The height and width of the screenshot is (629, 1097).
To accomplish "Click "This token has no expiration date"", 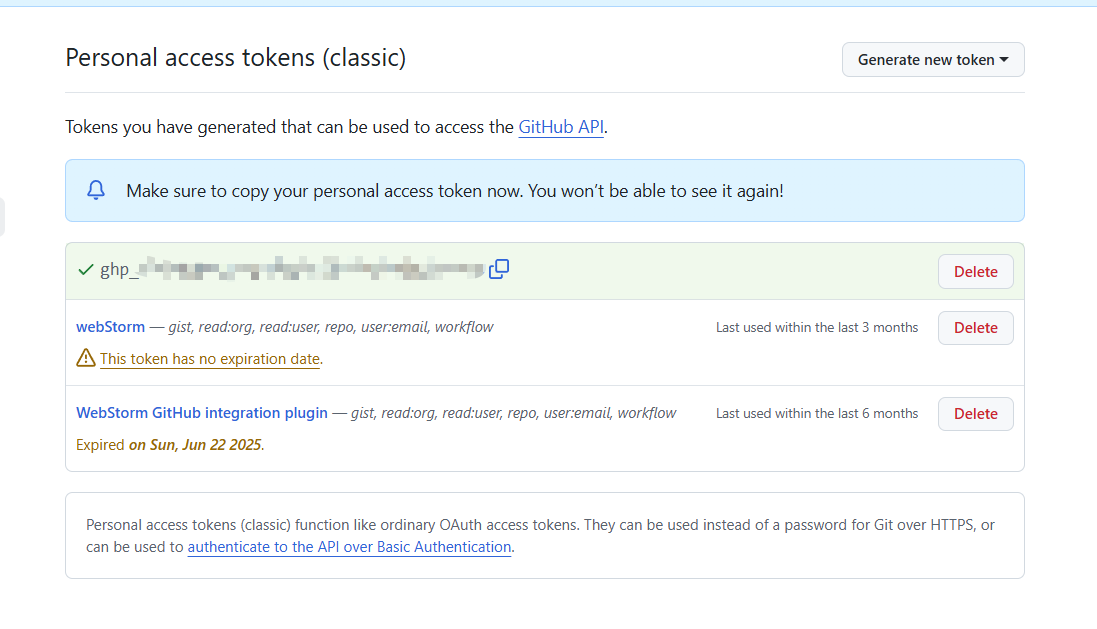I will 210,359.
